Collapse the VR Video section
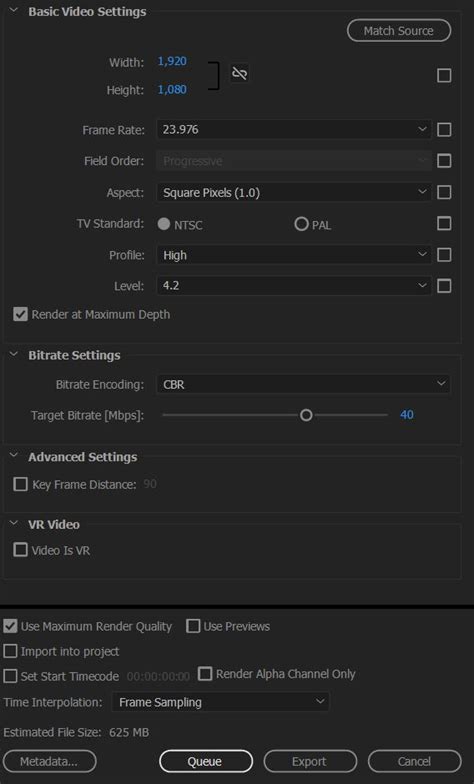This screenshot has height=784, width=474. (14, 524)
